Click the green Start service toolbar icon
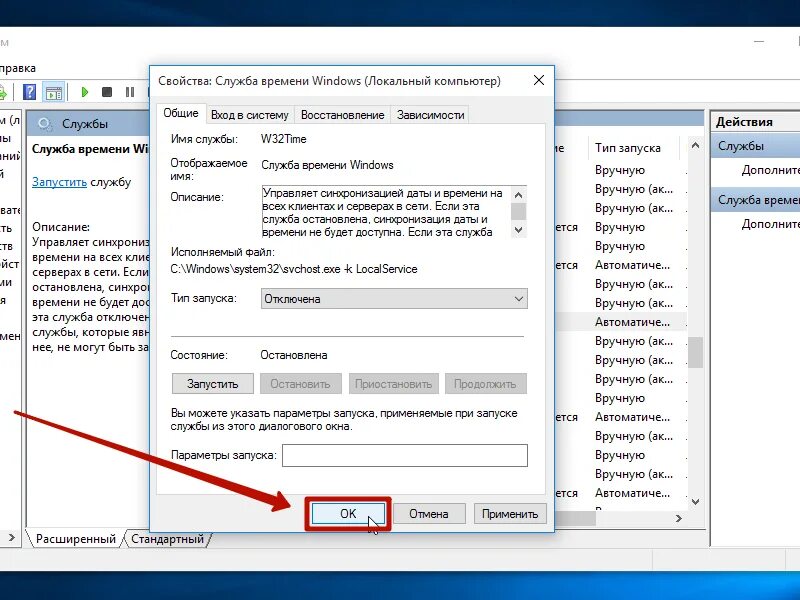Viewport: 800px width, 600px height. pos(85,92)
